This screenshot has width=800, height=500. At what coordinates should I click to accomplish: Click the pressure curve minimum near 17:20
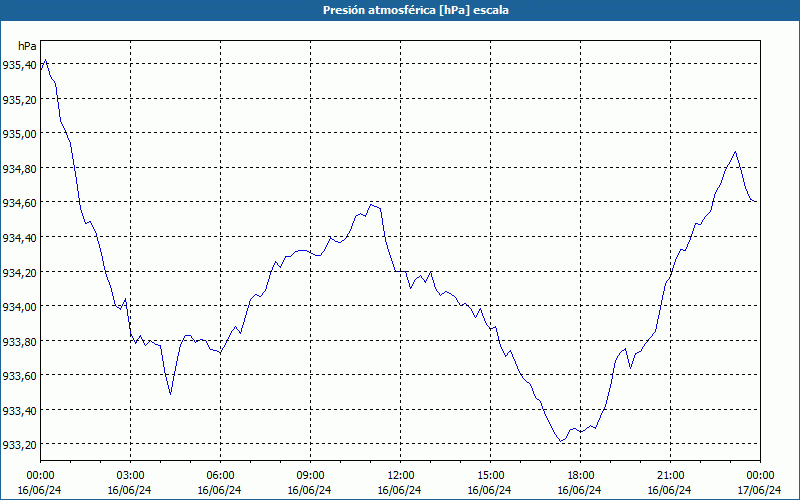coord(560,441)
